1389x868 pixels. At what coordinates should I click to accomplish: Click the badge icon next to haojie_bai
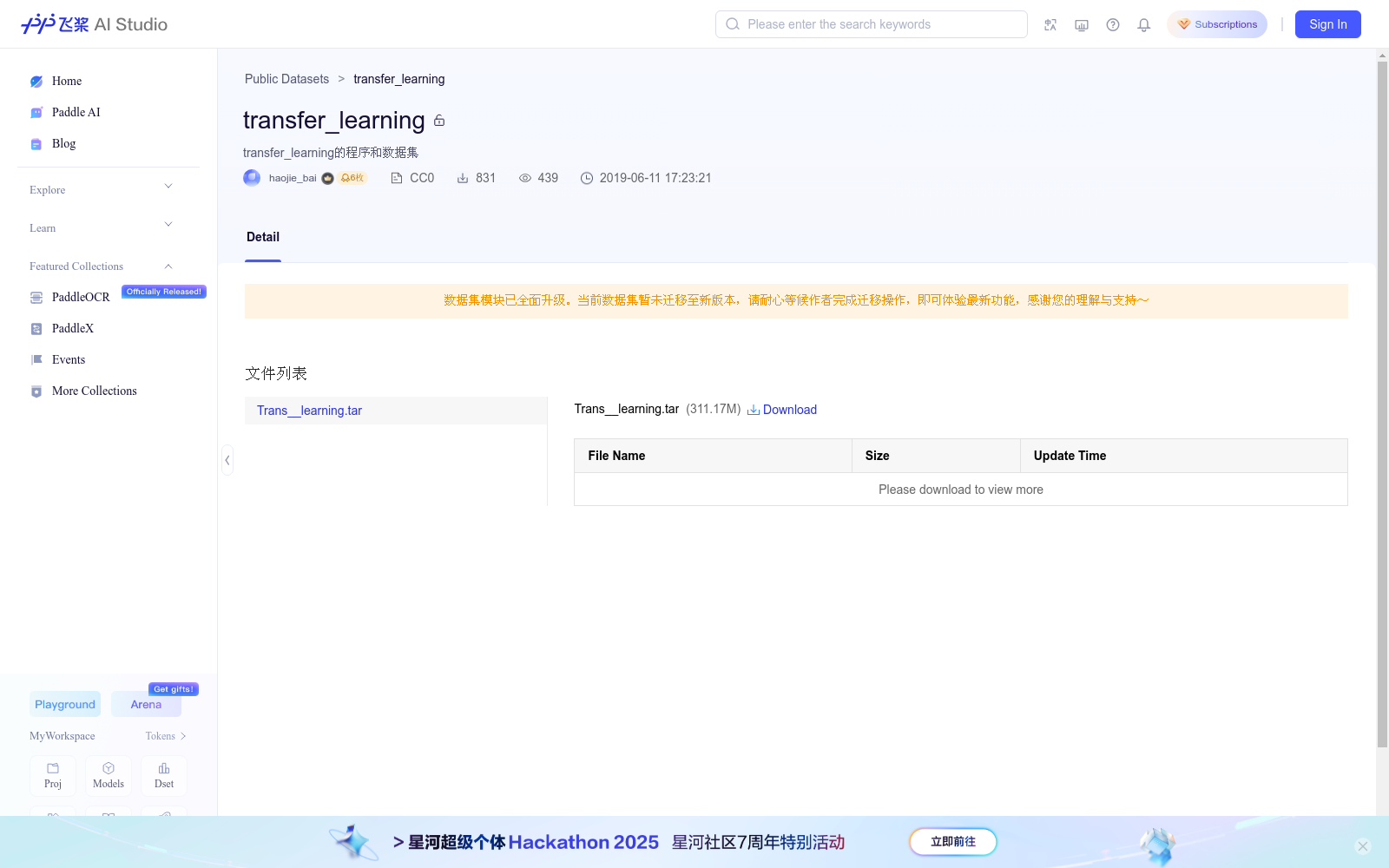point(327,178)
